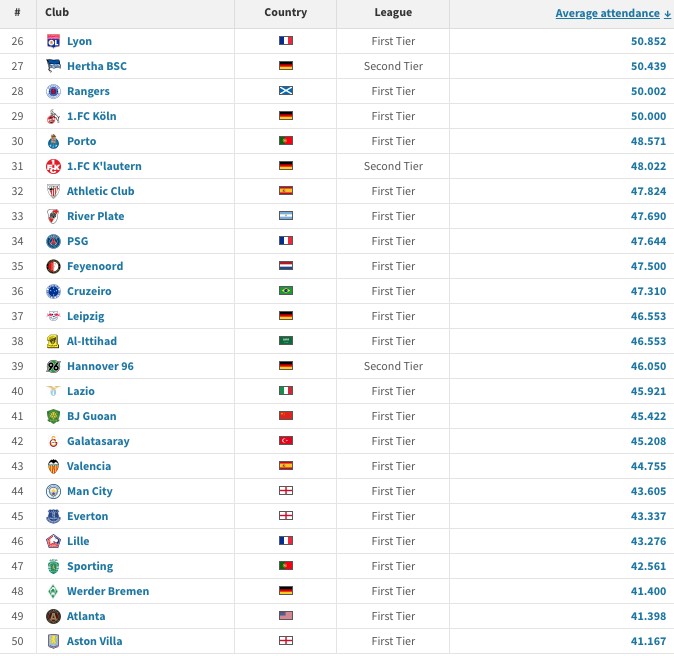Open the Athletic Club link
The width and height of the screenshot is (674, 656).
100,191
